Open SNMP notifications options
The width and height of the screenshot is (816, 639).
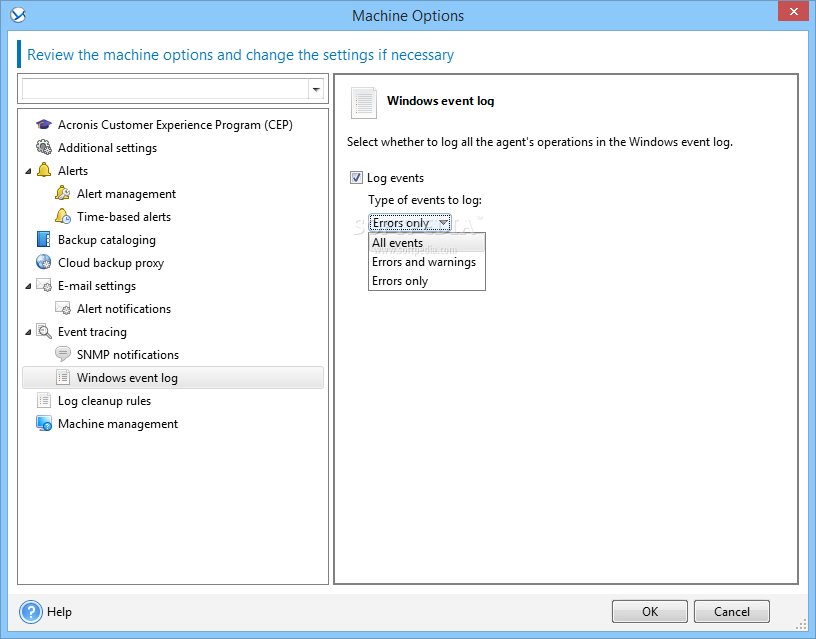click(128, 354)
